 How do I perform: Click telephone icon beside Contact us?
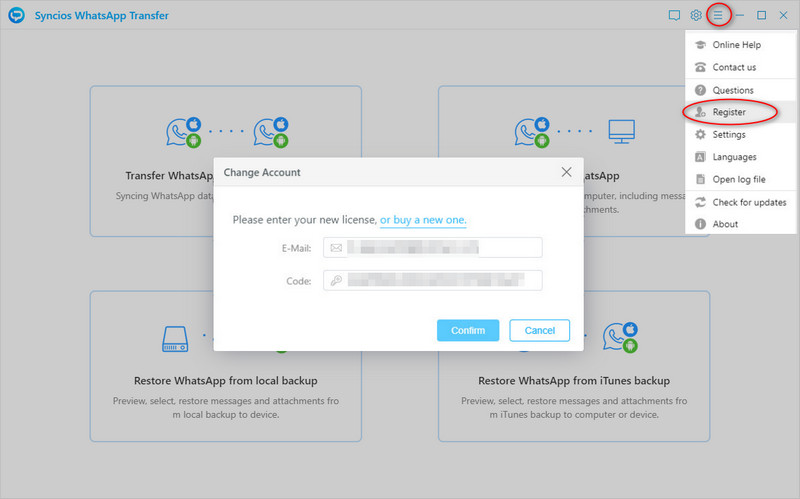coord(701,67)
